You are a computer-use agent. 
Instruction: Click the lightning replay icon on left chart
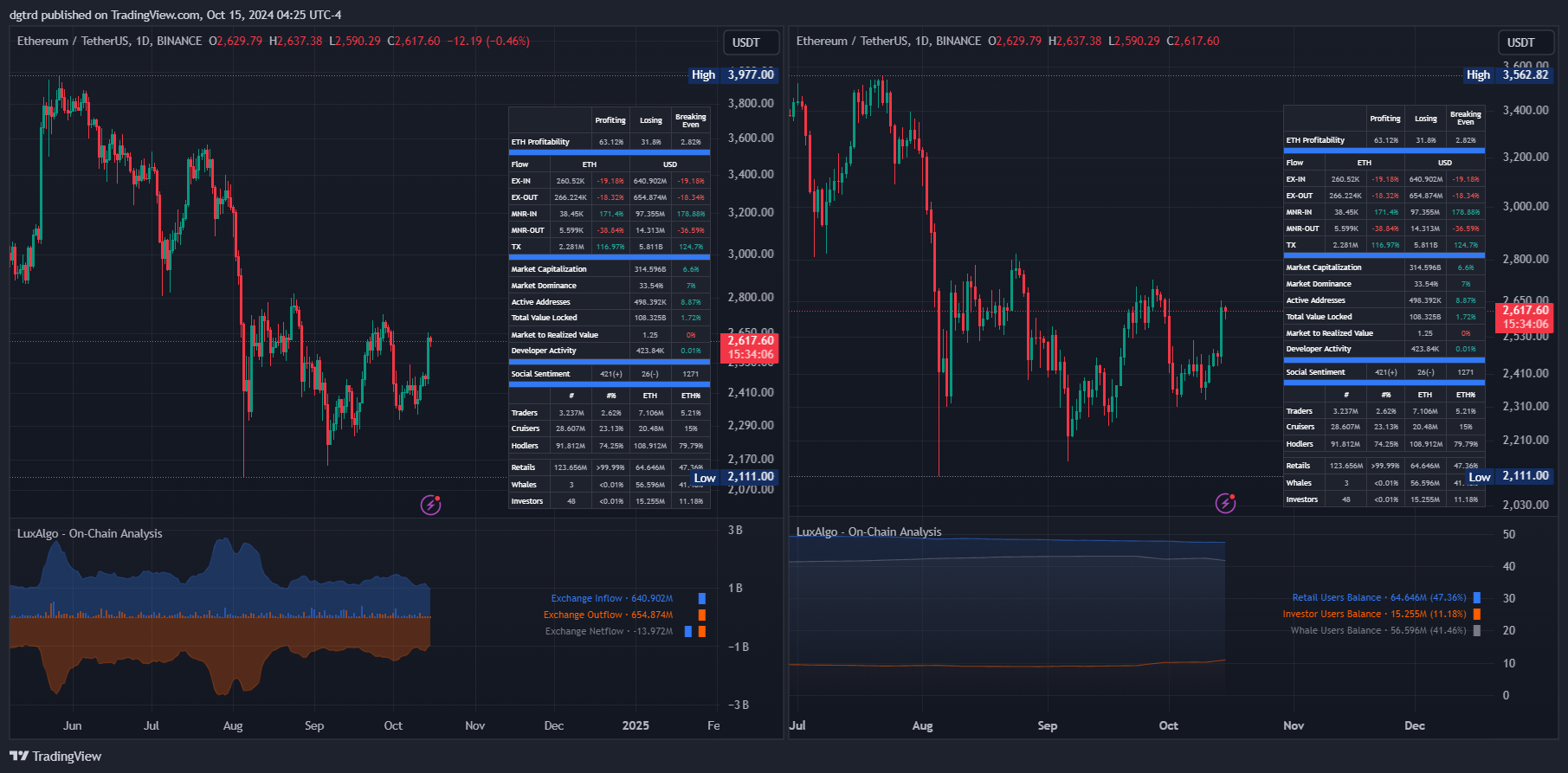(x=430, y=505)
